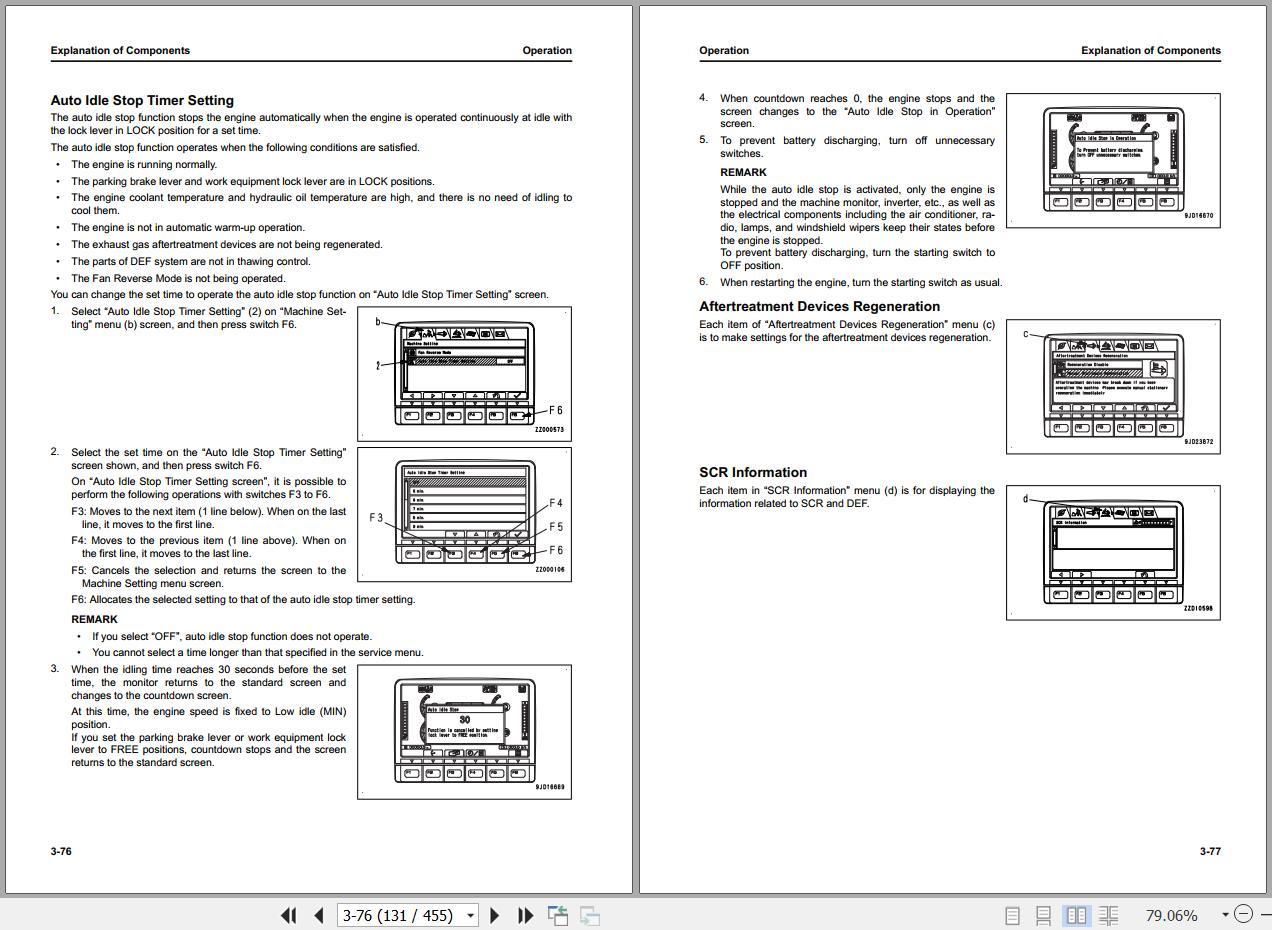Zoom out with the minus button
1272x930 pixels.
tap(1243, 914)
